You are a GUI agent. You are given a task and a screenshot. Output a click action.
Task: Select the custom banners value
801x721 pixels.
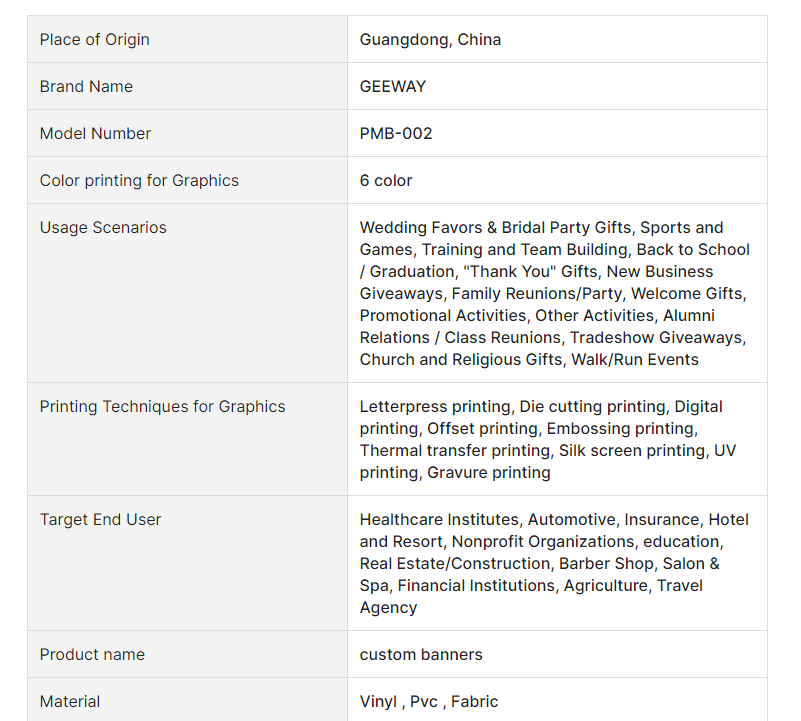coord(421,655)
